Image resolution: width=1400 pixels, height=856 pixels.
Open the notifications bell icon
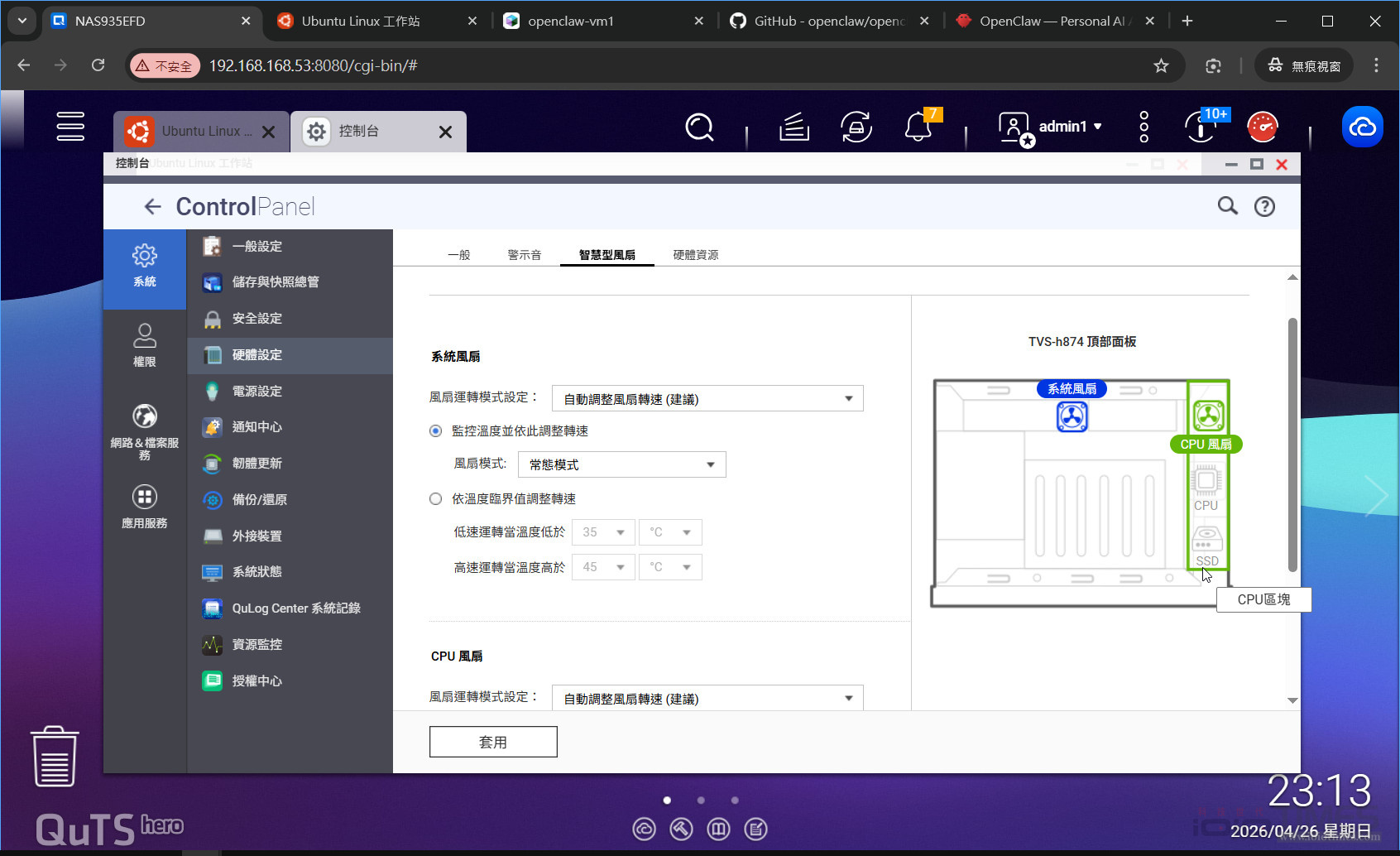pos(918,127)
